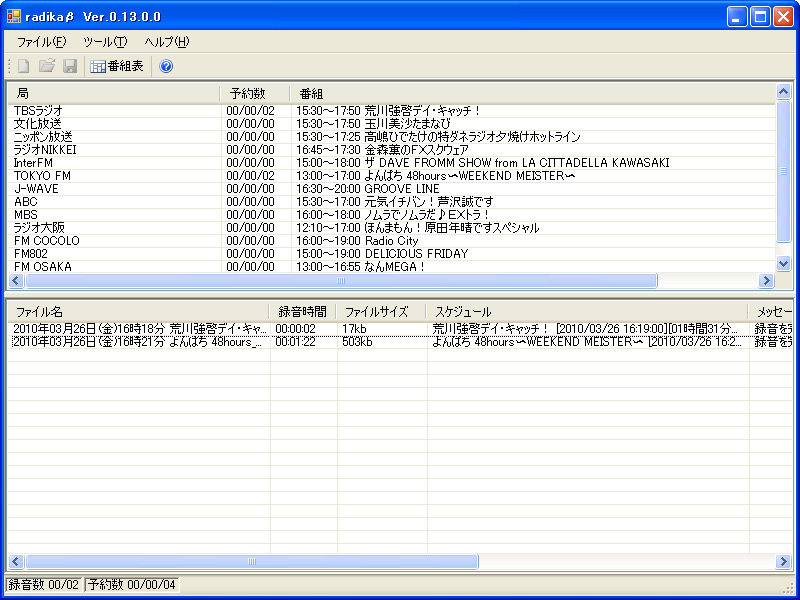Click the 予約数 column header

coord(256,93)
